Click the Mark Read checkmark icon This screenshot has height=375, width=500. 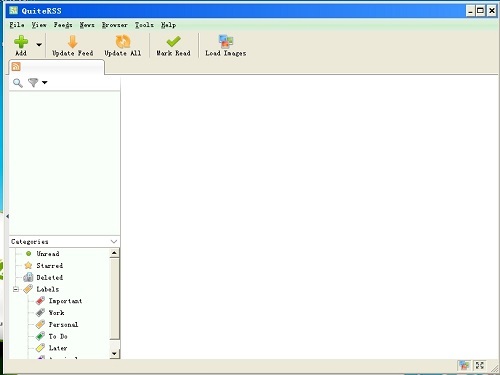173,42
